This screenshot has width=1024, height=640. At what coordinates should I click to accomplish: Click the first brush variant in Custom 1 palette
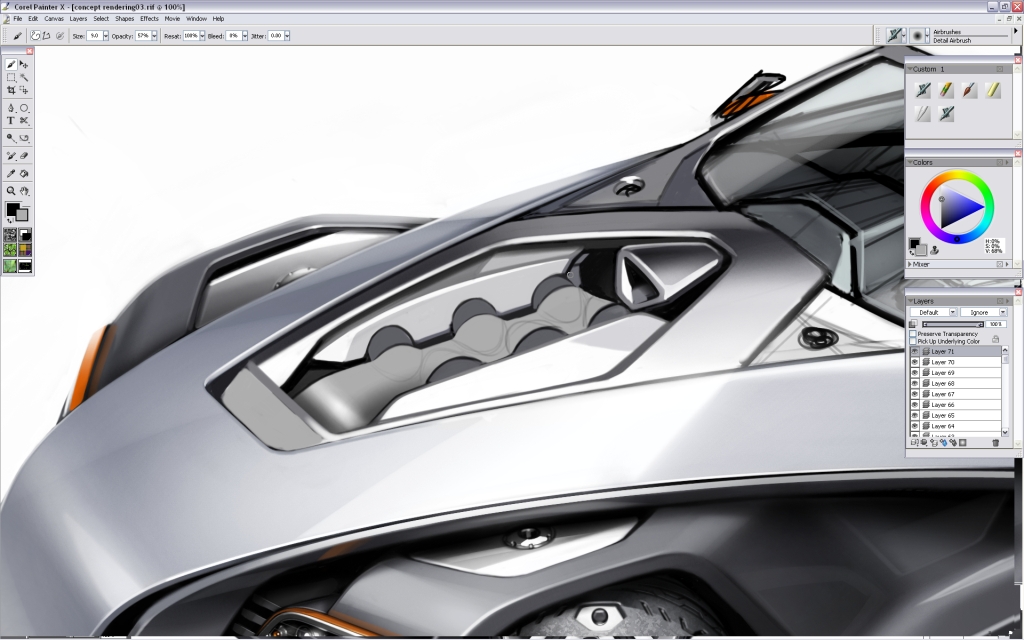coord(924,90)
